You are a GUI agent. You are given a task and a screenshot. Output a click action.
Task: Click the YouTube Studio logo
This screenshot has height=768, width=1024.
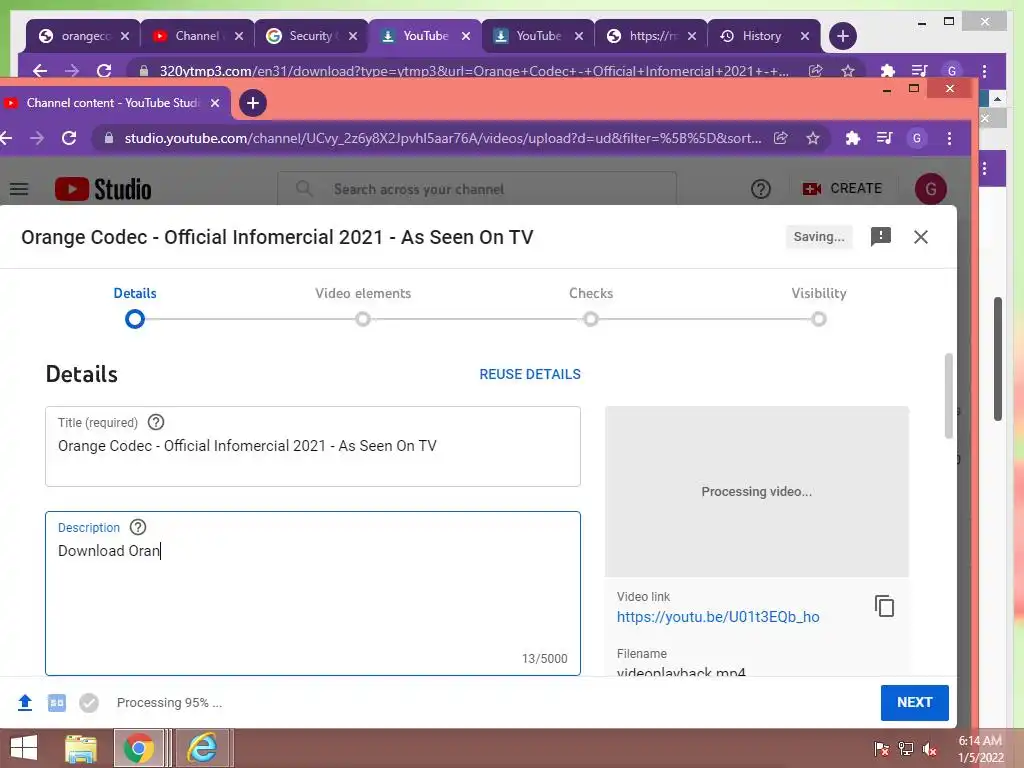(x=103, y=189)
